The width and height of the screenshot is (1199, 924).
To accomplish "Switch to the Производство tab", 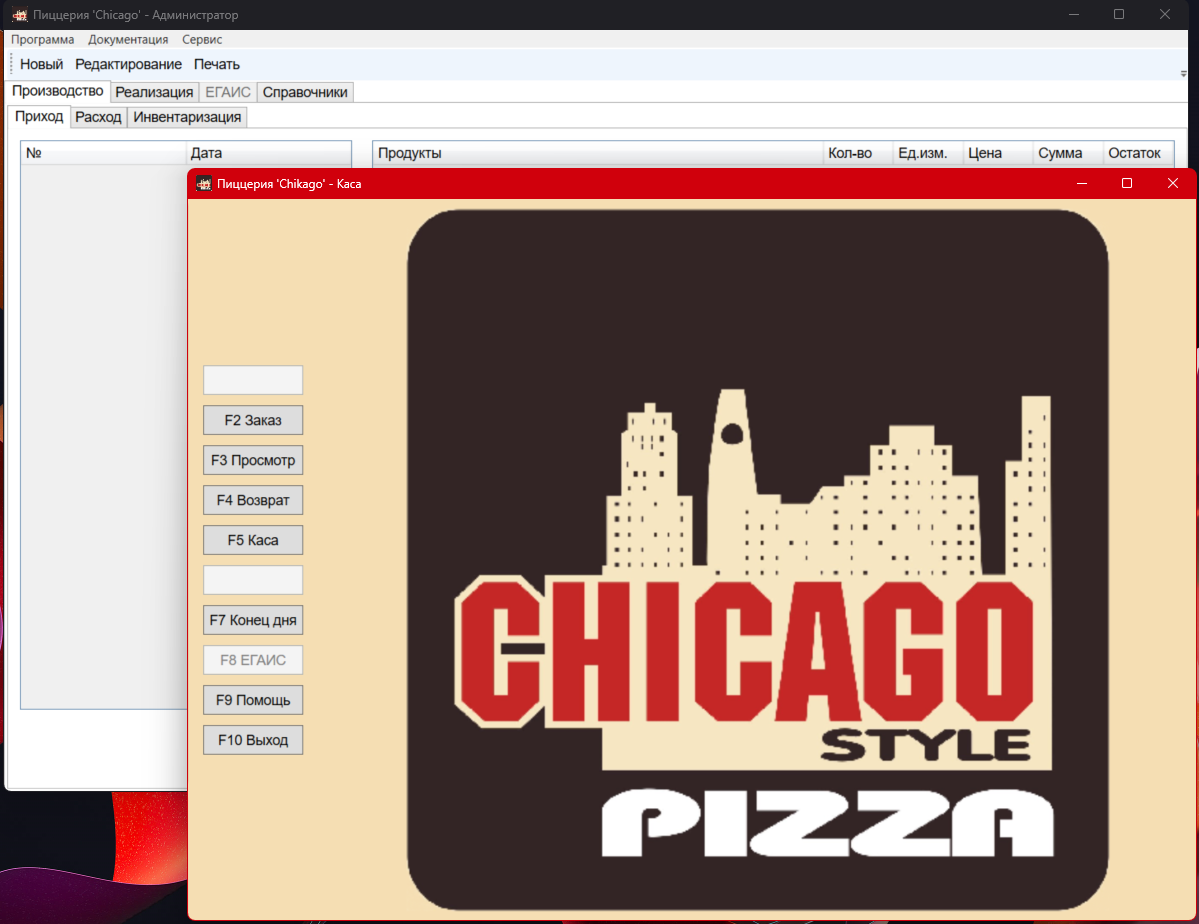I will coord(57,91).
